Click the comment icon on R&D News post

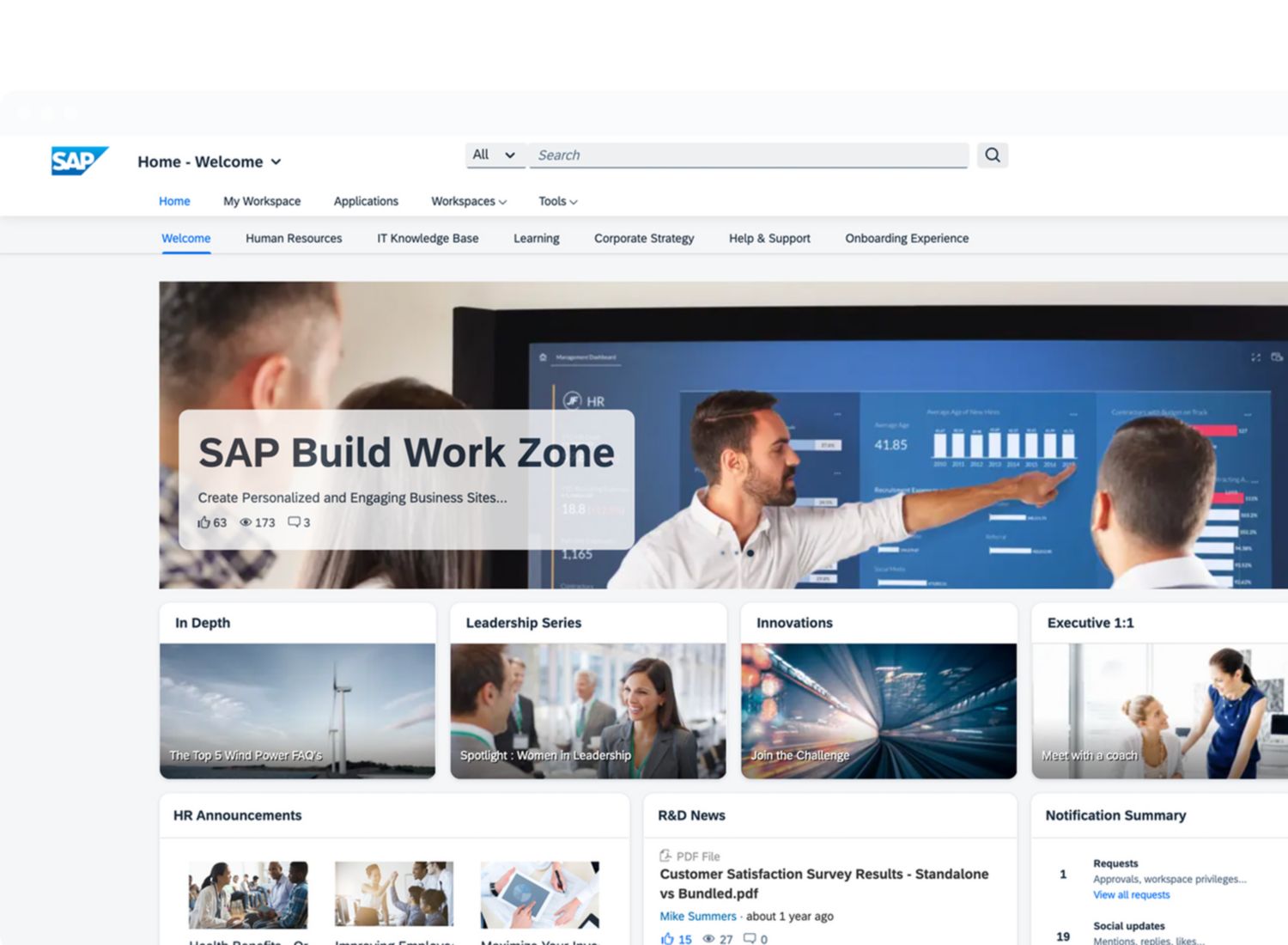pyautogui.click(x=750, y=939)
